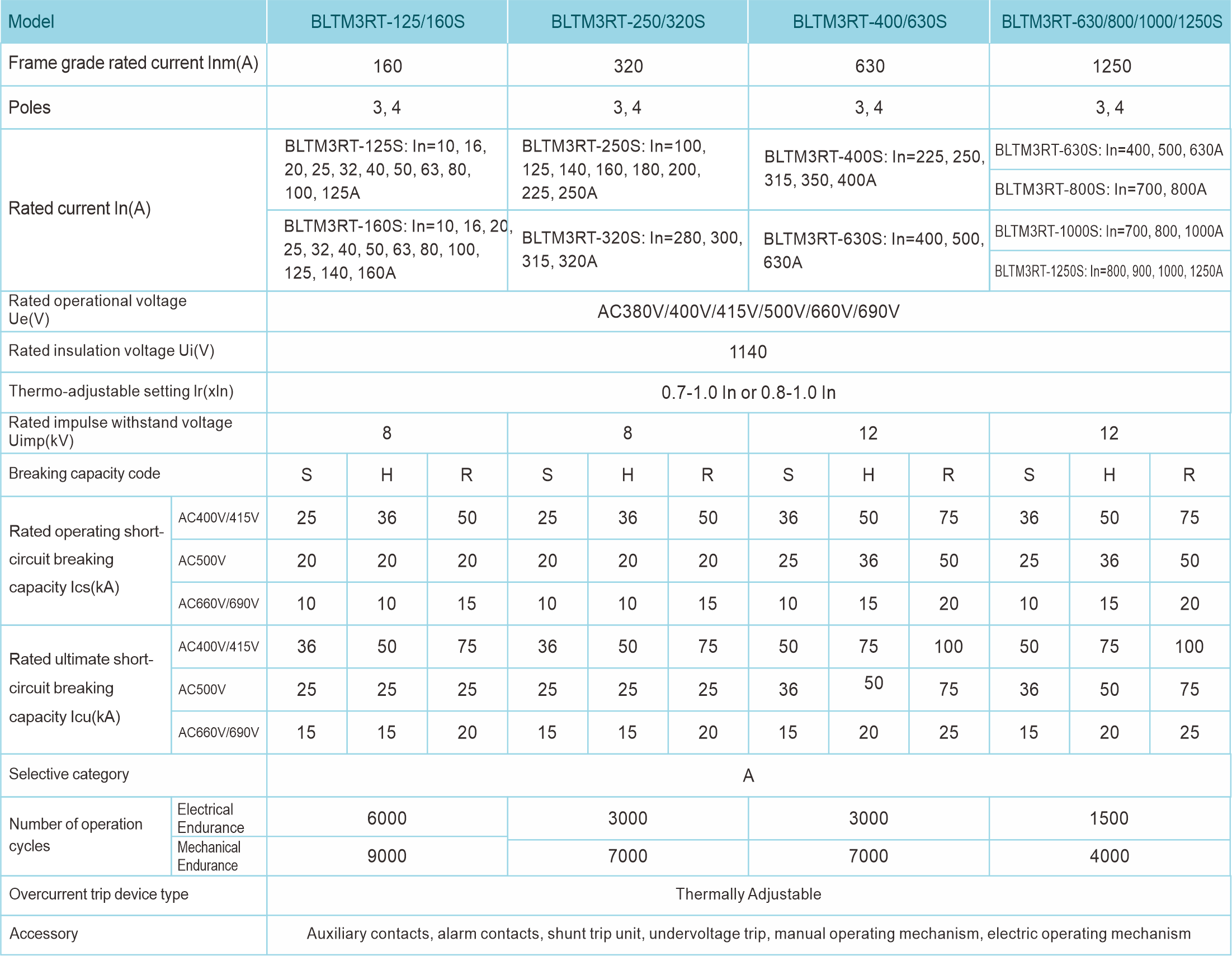
Task: Click the selective category value 'A'
Action: click(x=748, y=776)
